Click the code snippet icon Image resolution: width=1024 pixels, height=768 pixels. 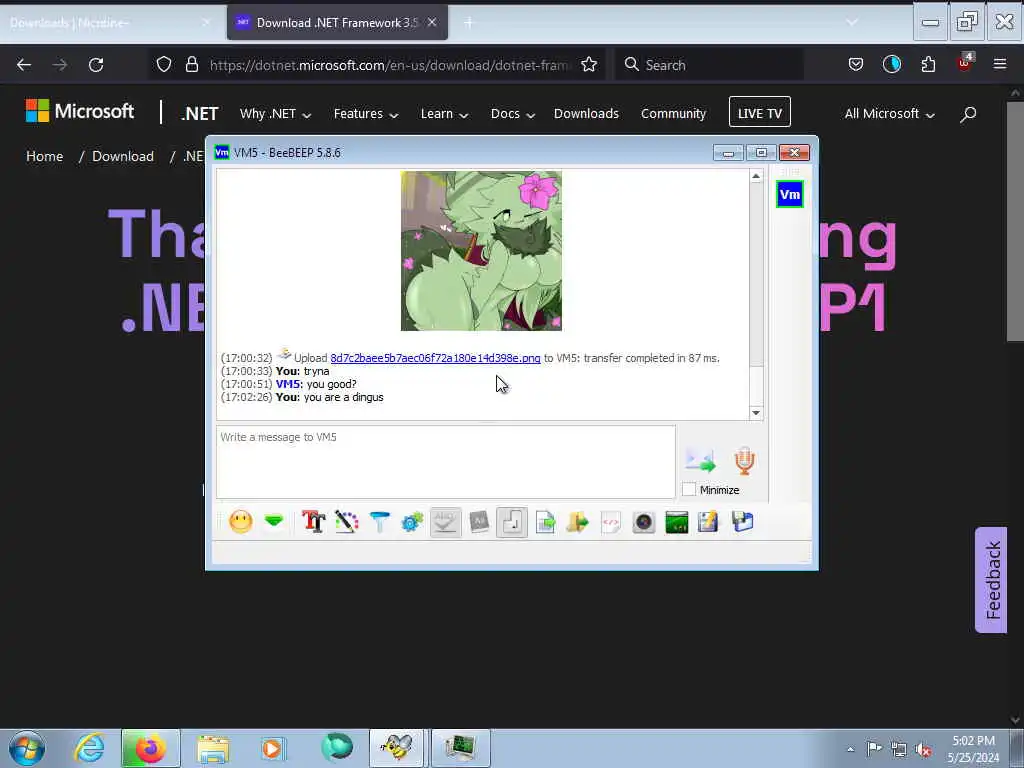(x=611, y=522)
